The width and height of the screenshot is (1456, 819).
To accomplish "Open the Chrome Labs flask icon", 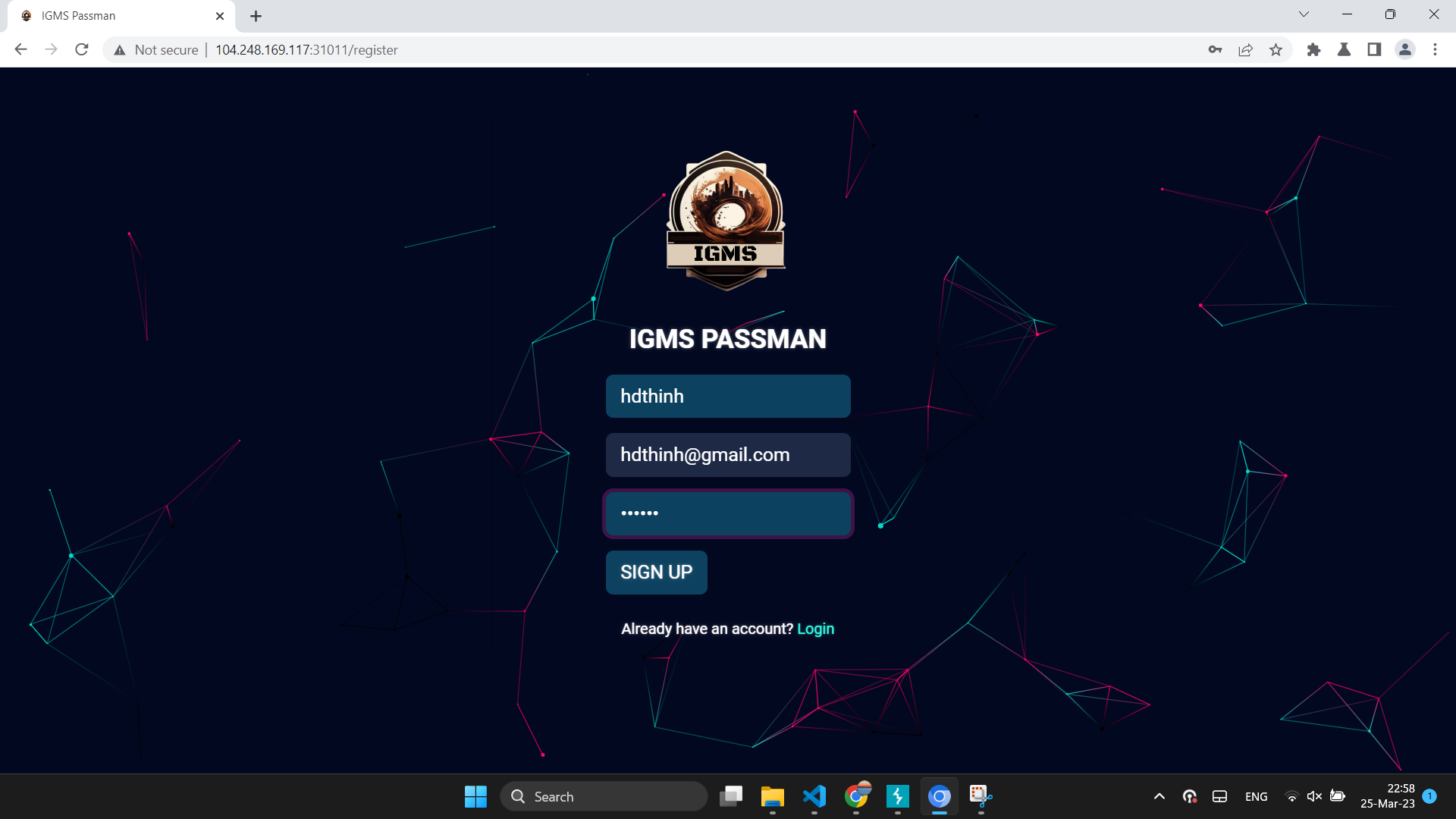I will pyautogui.click(x=1344, y=50).
